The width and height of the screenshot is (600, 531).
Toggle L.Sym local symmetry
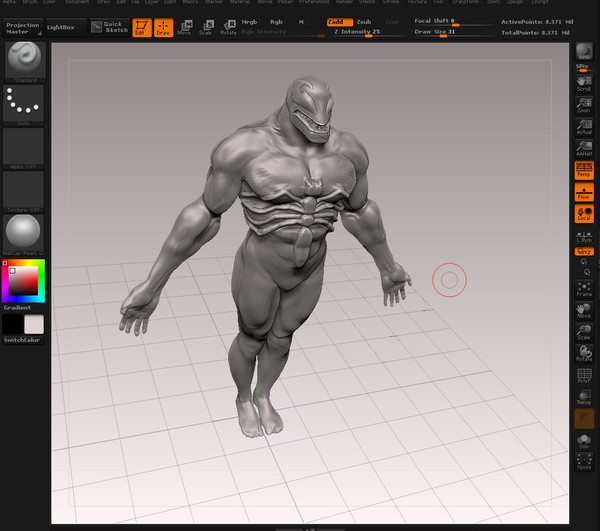coord(584,237)
